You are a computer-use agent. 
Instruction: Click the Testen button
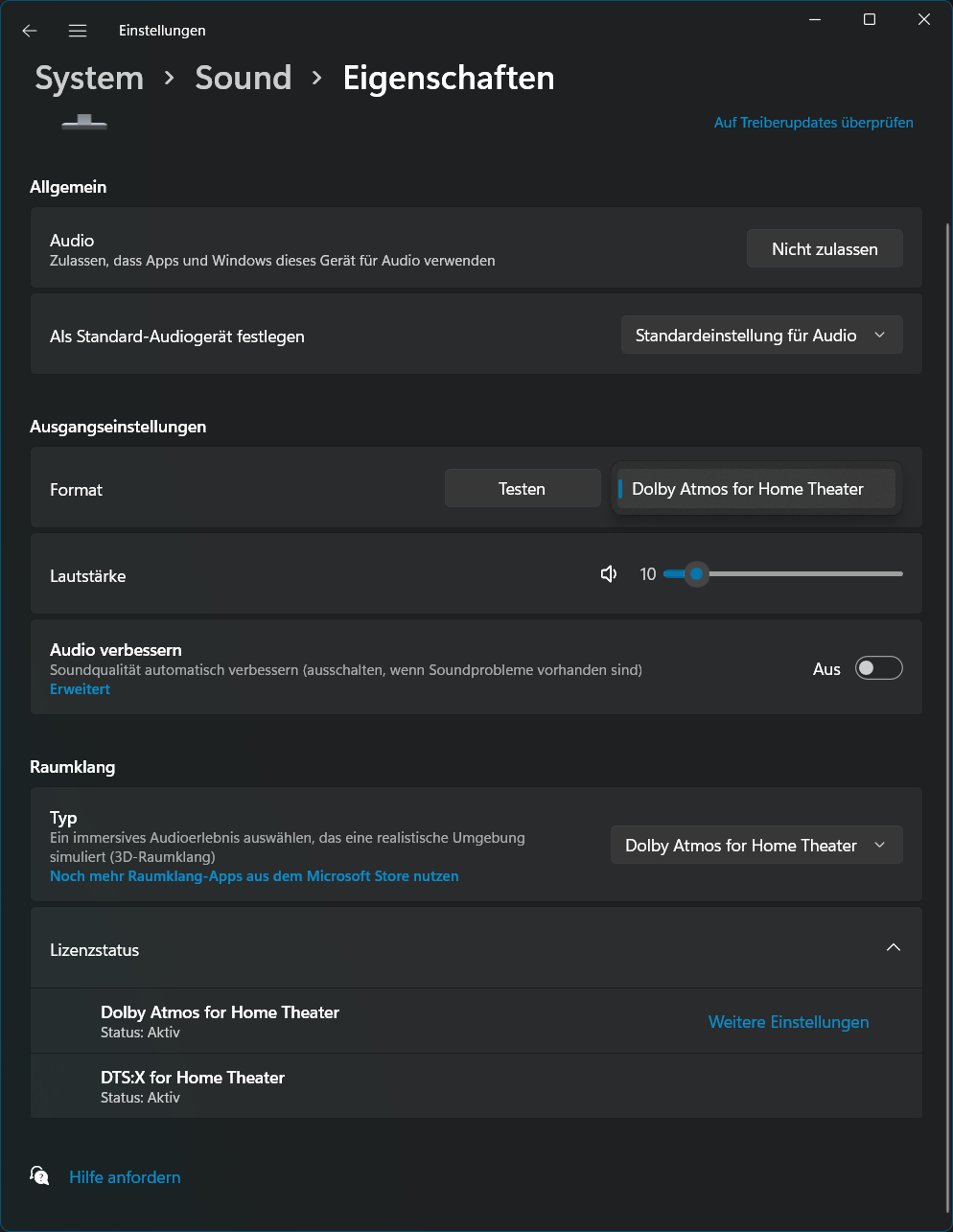522,488
